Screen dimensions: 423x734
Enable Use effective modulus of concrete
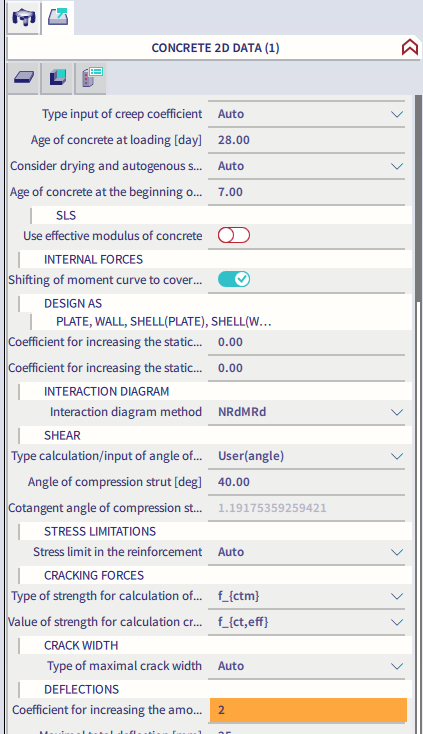pos(234,235)
